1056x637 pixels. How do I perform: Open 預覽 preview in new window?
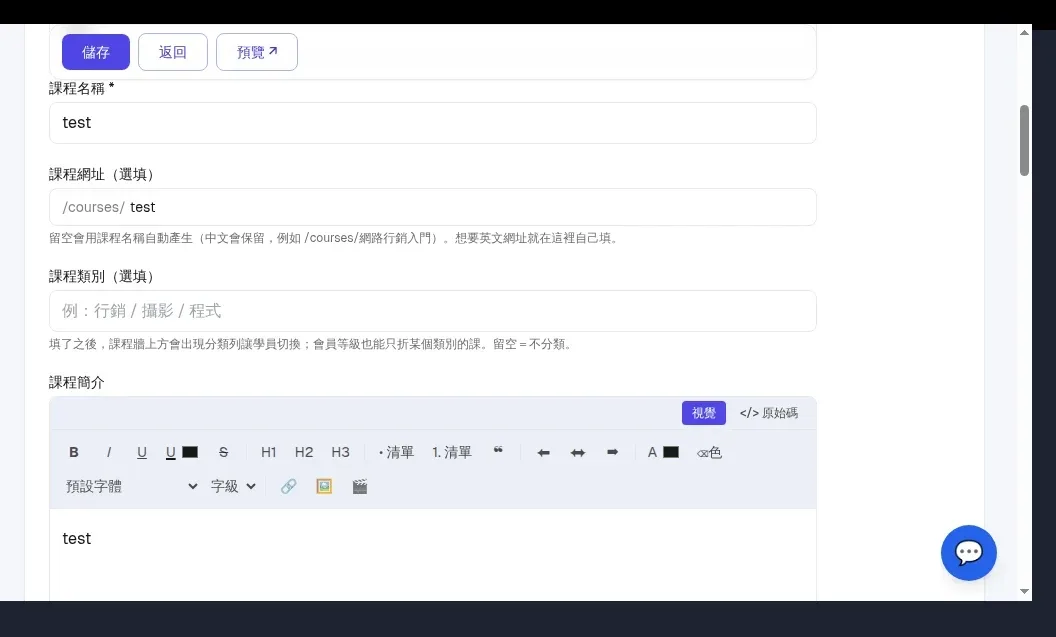257,52
